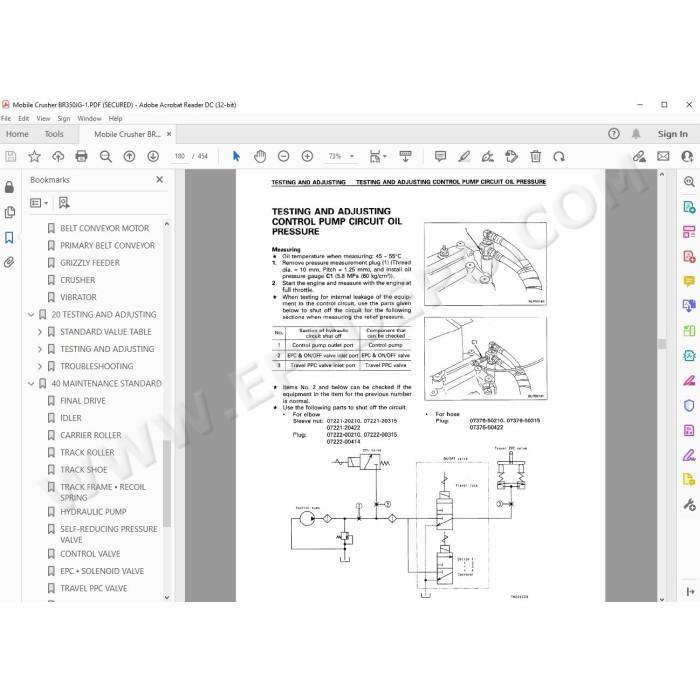The image size is (700, 700).
Task: Jump to the FINAL DRIVE bookmark
Action: point(83,401)
